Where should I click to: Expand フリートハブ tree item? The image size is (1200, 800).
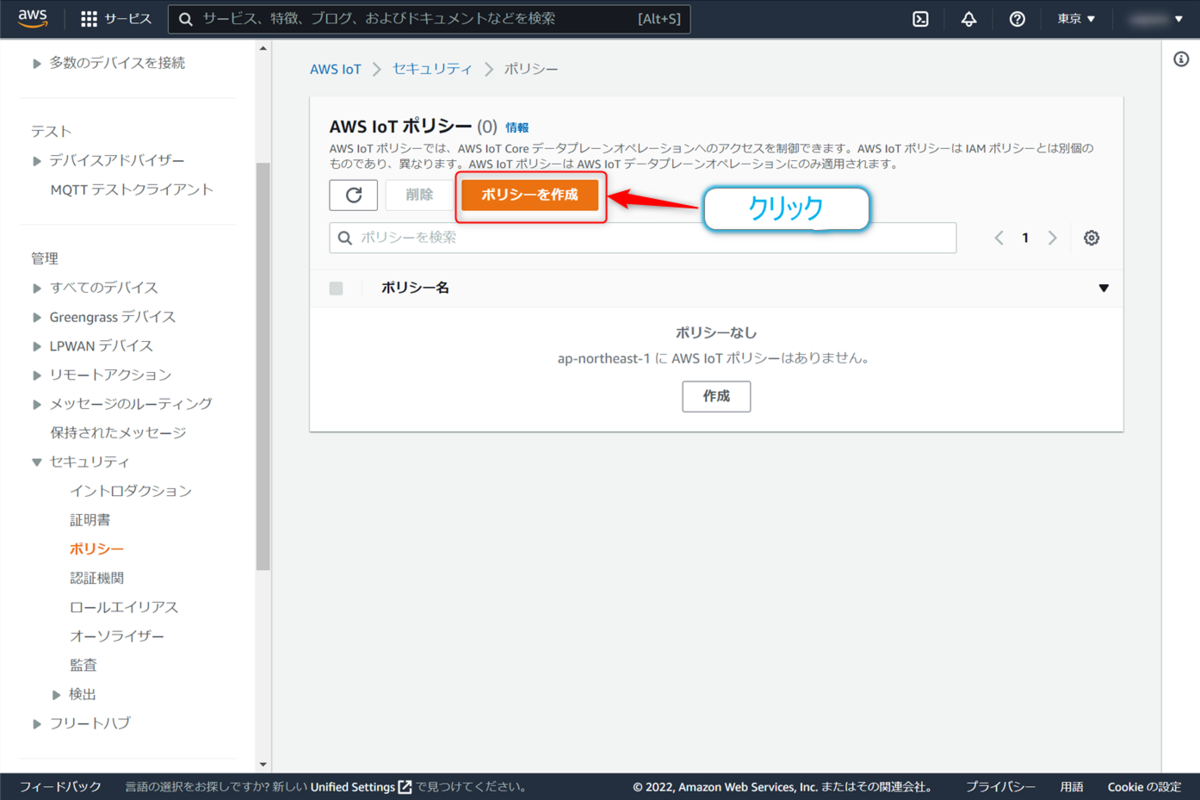(37, 723)
